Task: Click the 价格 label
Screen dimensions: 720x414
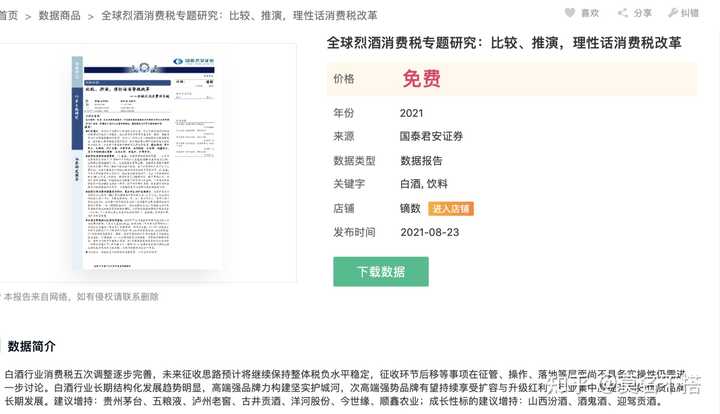Action: click(x=344, y=79)
